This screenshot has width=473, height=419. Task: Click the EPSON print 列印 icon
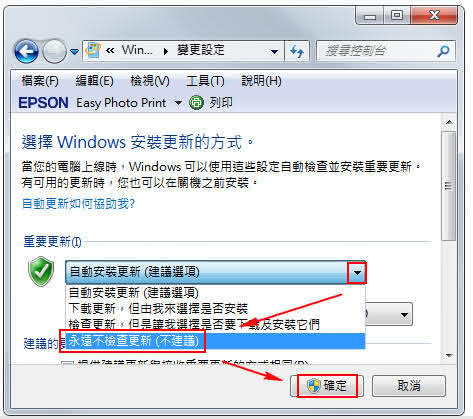pyautogui.click(x=196, y=102)
